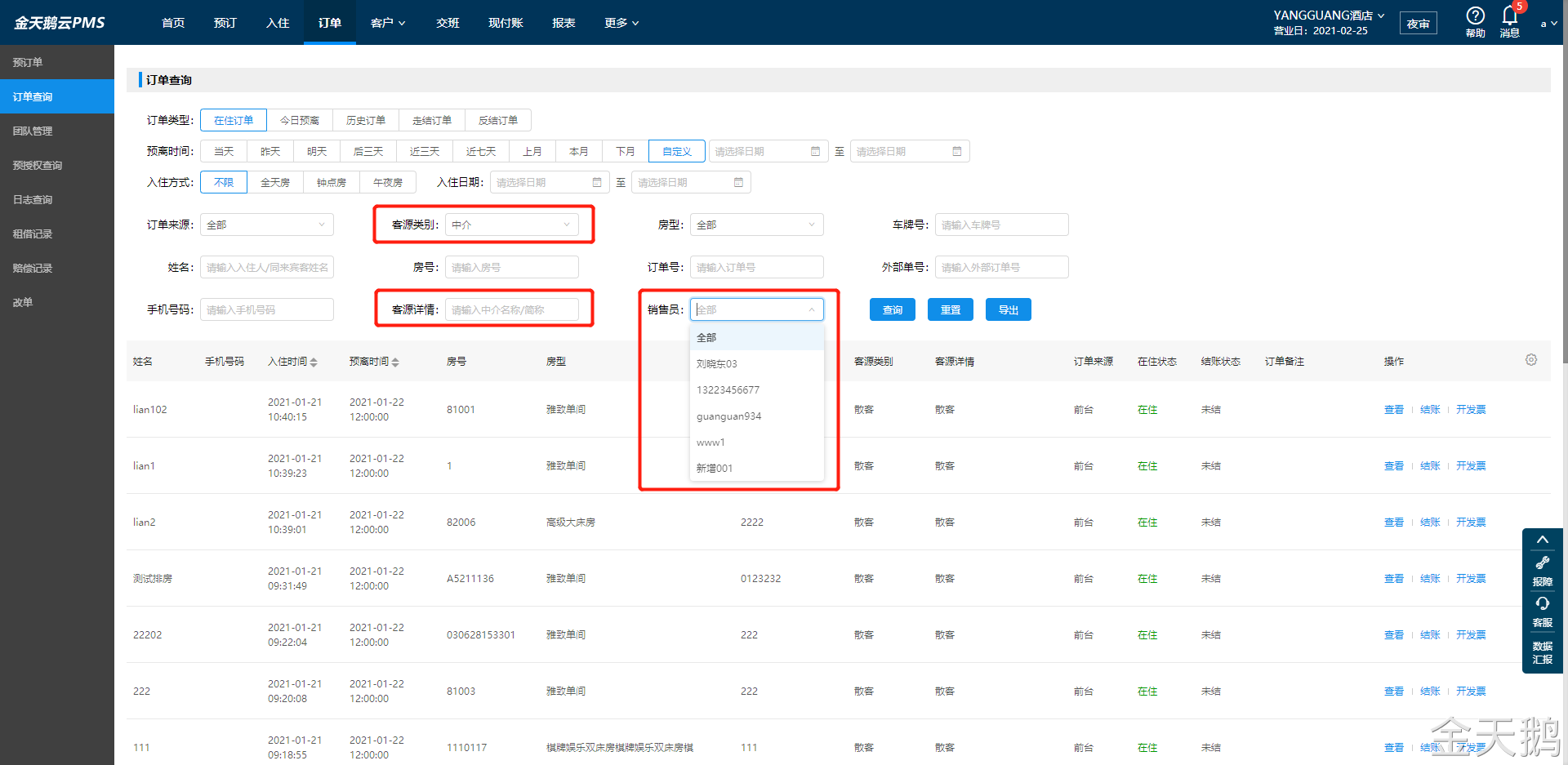
Task: Go to 首页 tab
Action: pyautogui.click(x=173, y=23)
